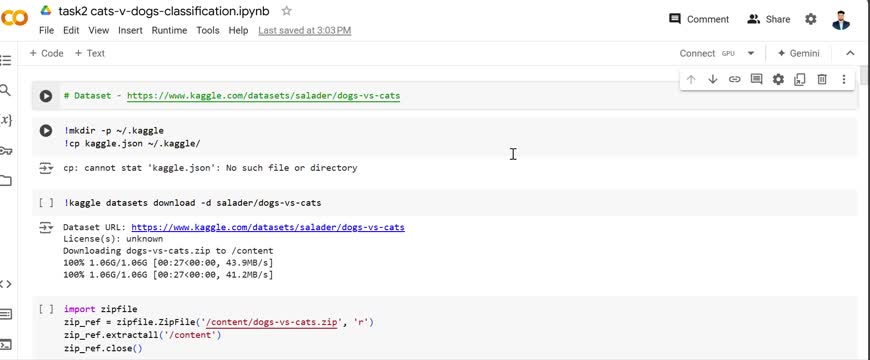Run the mkdir kaggle cell
Screen dimensions: 870x360
[45, 131]
